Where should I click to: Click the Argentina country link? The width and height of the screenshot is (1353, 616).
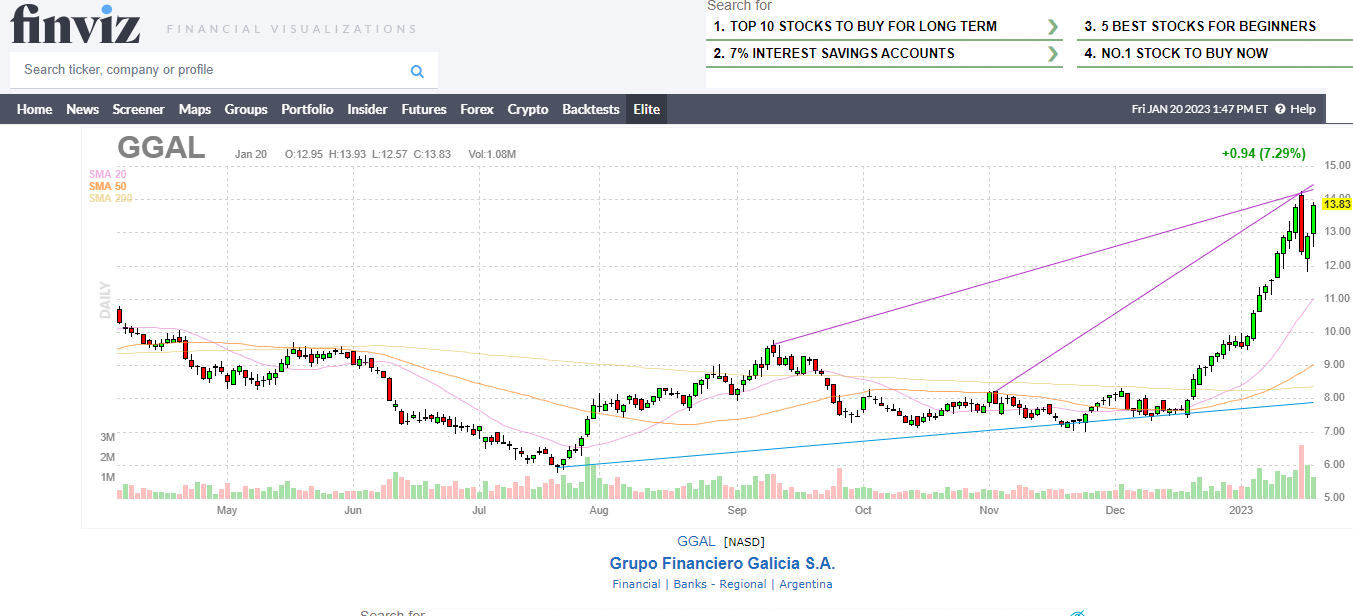(806, 584)
